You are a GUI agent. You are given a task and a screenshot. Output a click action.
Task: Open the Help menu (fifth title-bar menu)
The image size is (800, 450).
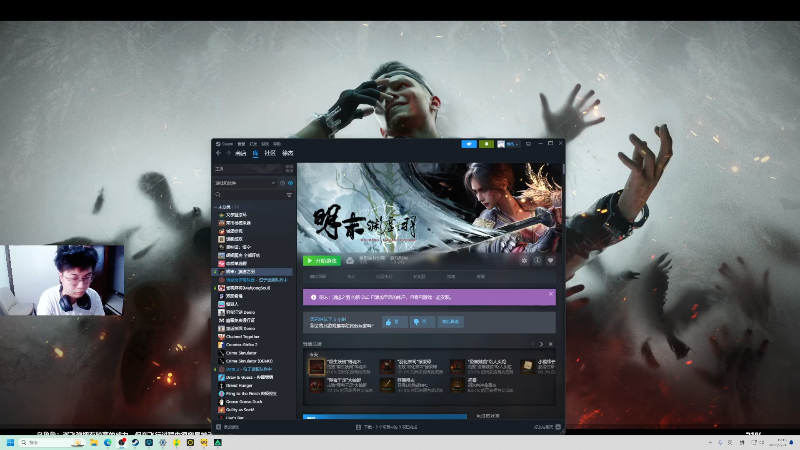pos(277,144)
